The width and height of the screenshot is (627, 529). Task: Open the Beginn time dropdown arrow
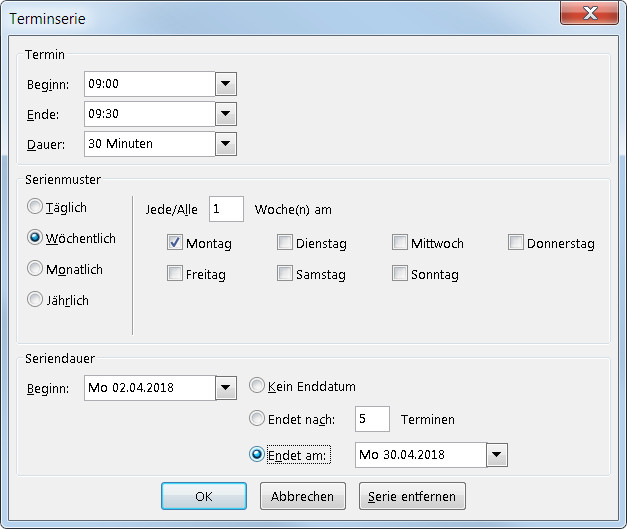(226, 84)
